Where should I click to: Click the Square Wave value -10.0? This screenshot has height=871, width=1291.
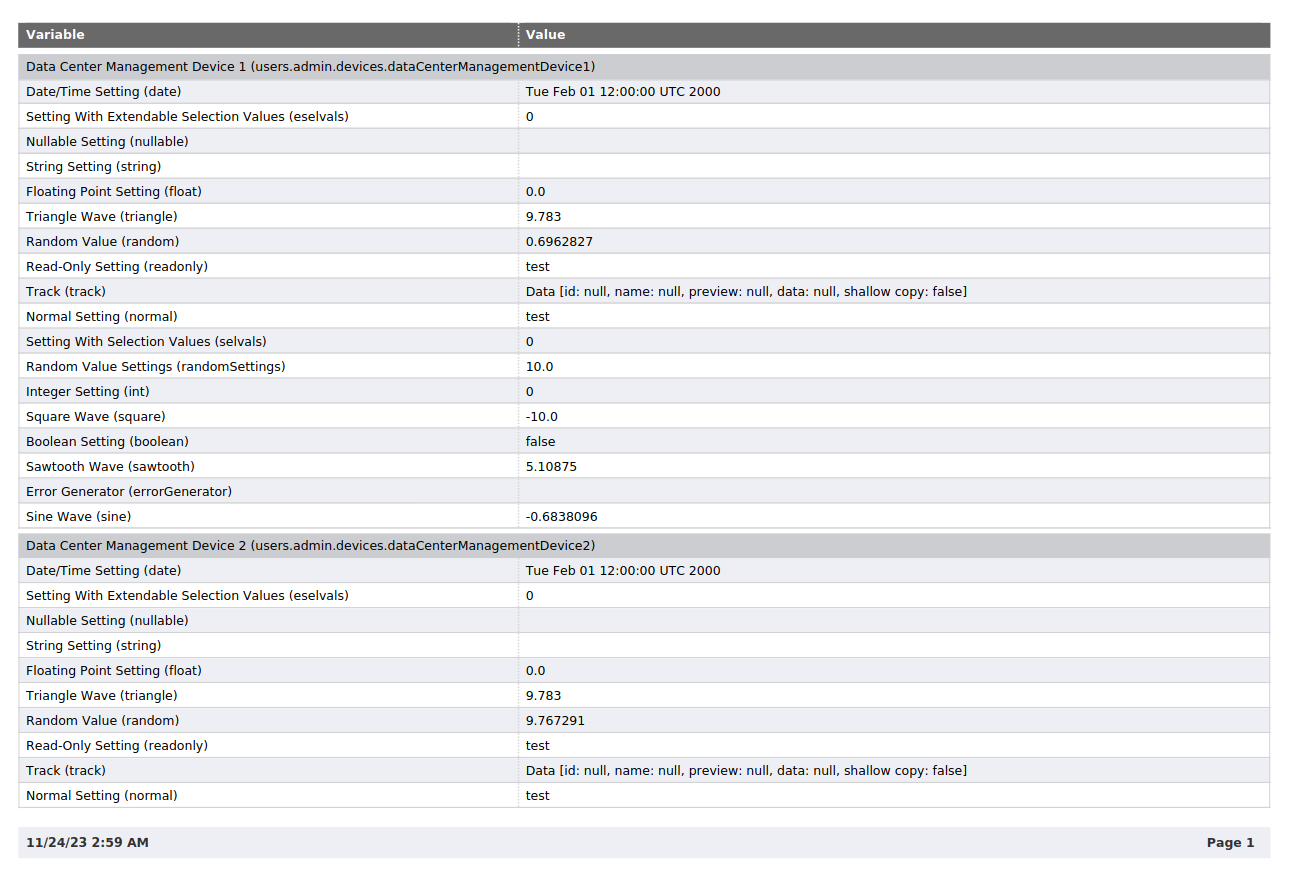pyautogui.click(x=541, y=417)
